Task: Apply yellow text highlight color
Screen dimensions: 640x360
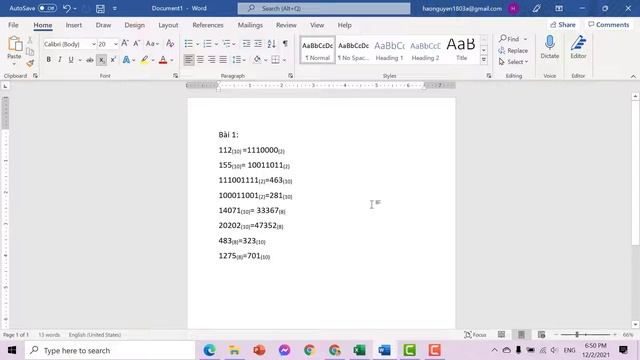Action: click(144, 60)
